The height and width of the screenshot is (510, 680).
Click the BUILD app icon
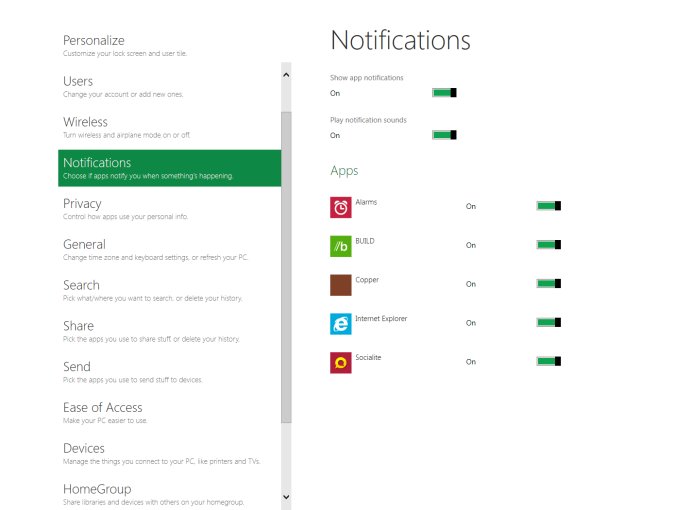point(340,246)
